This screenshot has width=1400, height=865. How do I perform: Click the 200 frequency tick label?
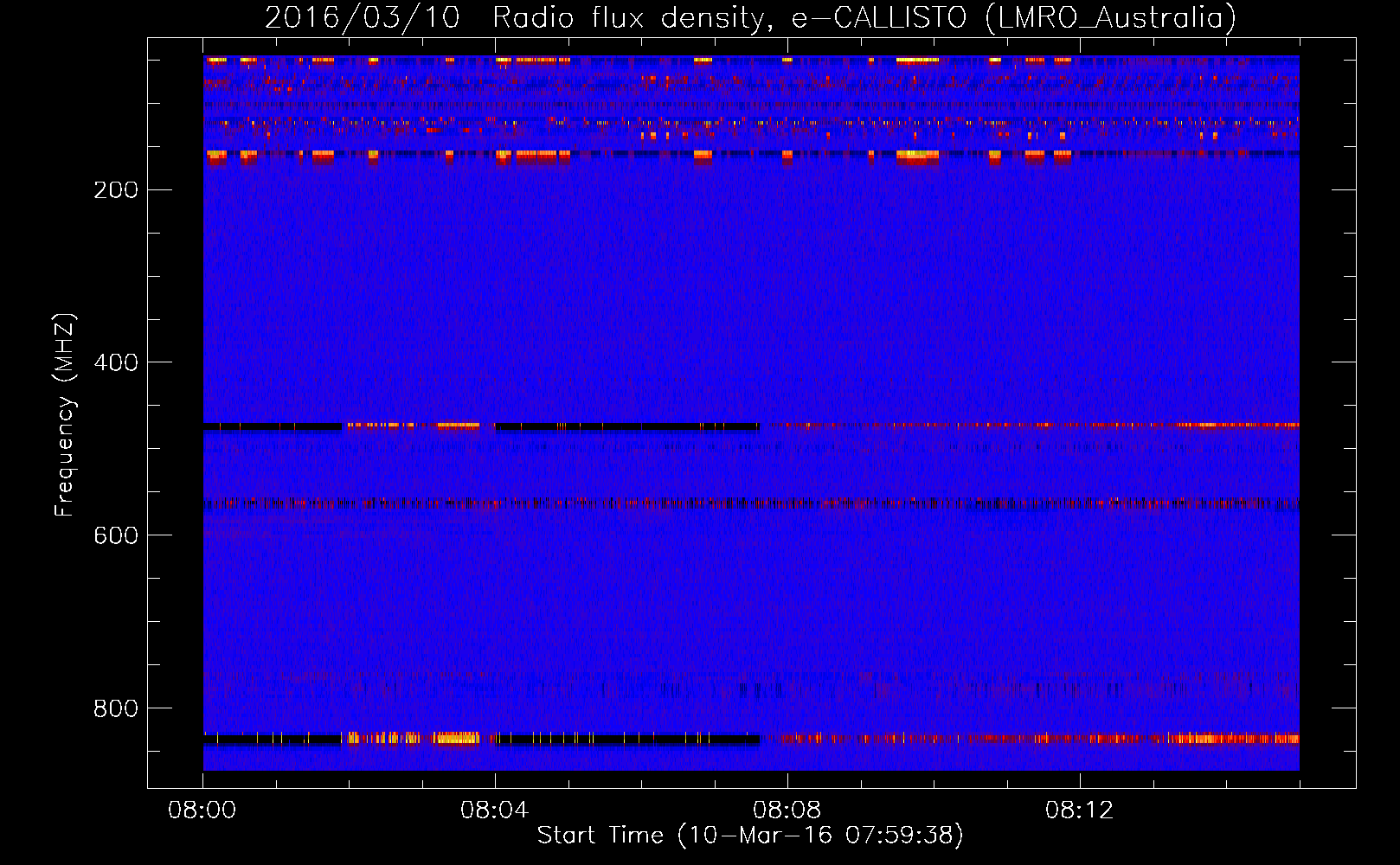(116, 190)
